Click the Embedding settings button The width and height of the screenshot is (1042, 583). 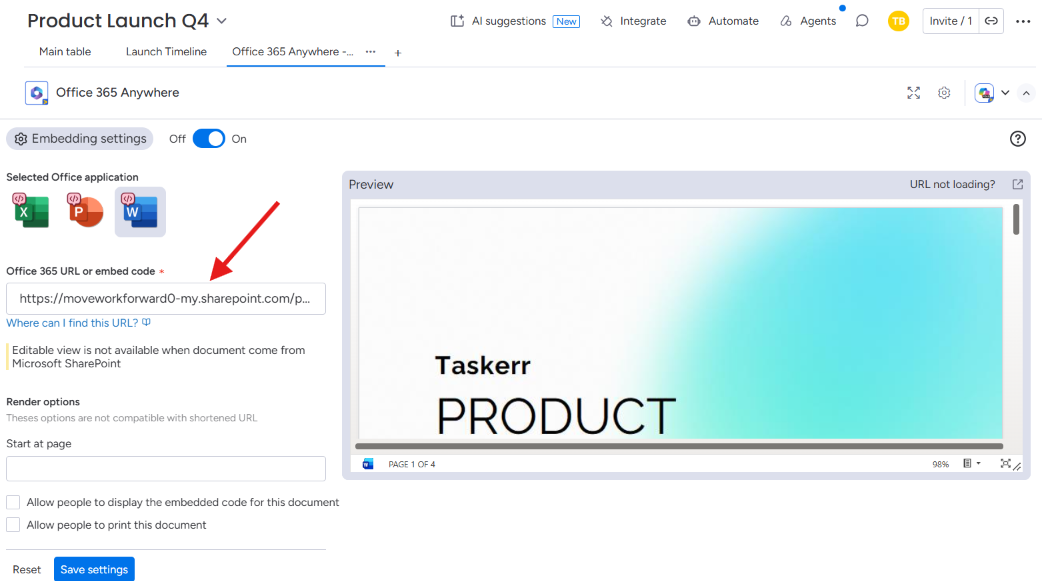coord(80,139)
